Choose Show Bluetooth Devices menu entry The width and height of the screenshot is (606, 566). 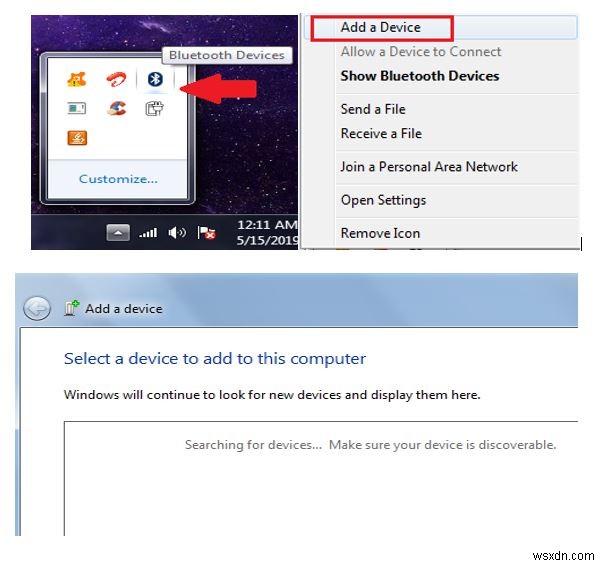420,76
